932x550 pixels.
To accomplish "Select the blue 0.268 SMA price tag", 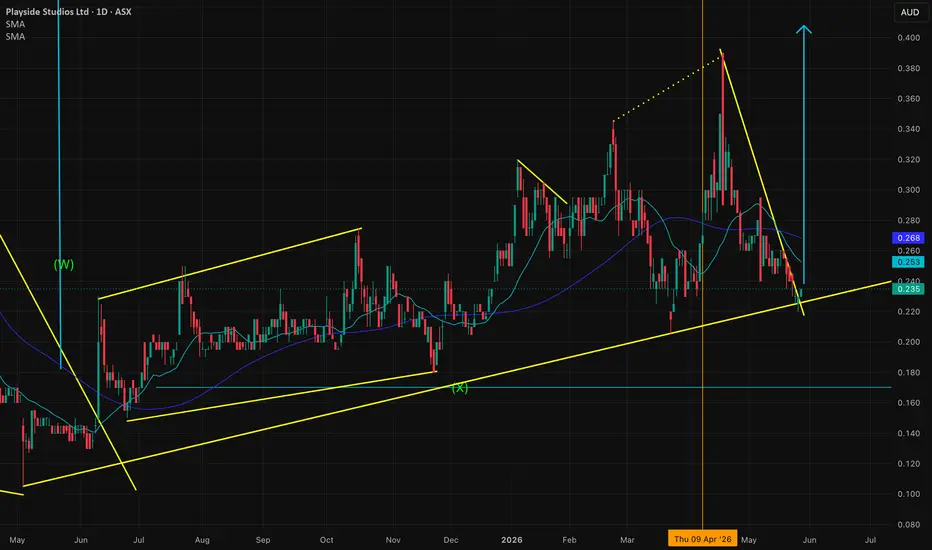I will (x=908, y=238).
